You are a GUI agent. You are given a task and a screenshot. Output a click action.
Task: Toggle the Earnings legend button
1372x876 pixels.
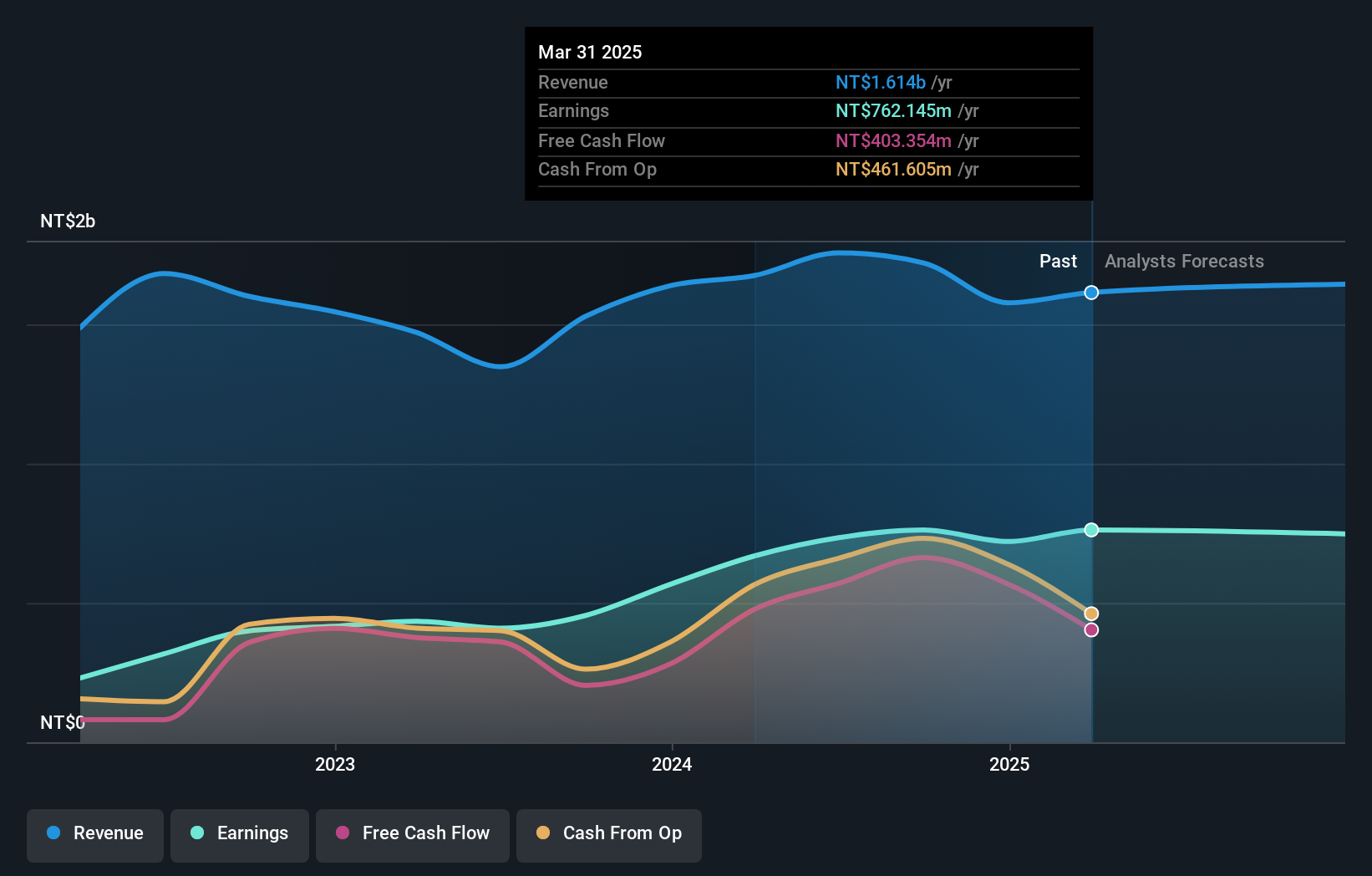coord(240,835)
